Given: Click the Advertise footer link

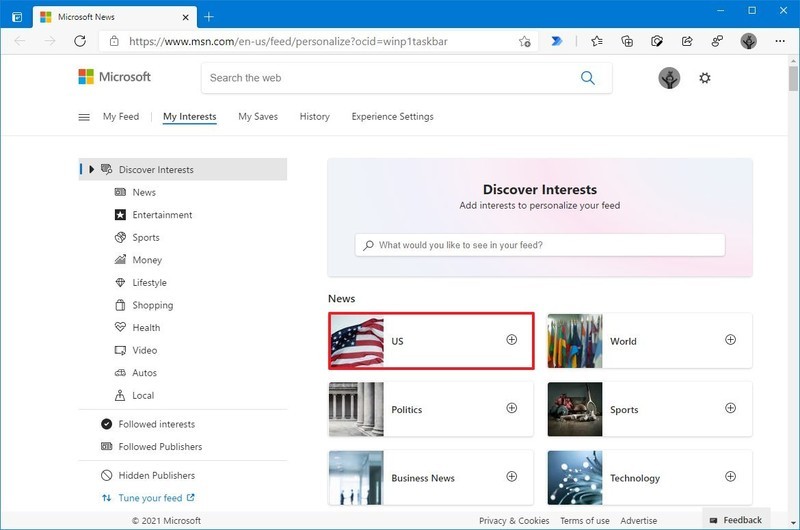Looking at the screenshot, I should (639, 521).
